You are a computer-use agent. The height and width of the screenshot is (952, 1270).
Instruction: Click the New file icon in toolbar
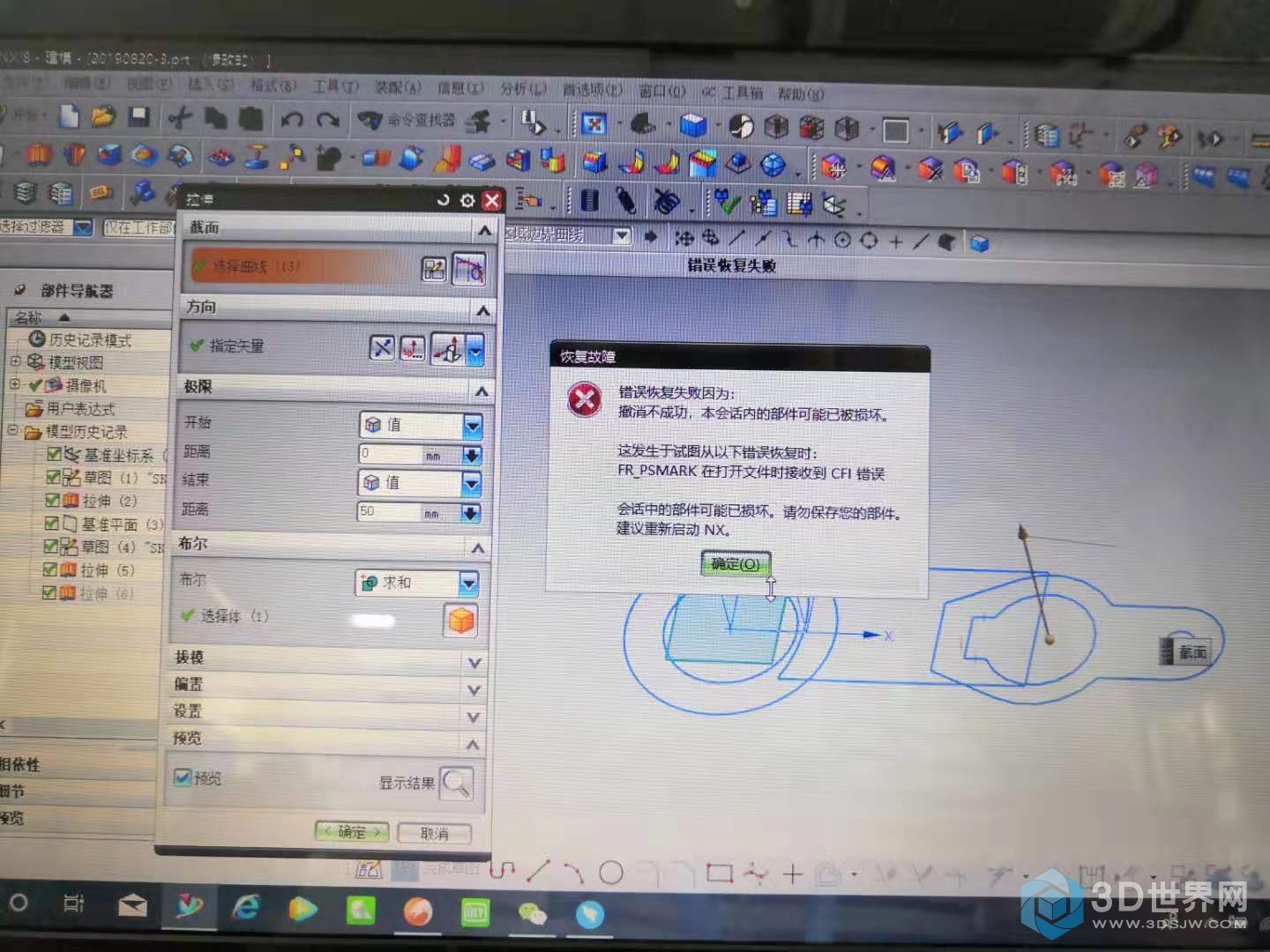[71, 117]
